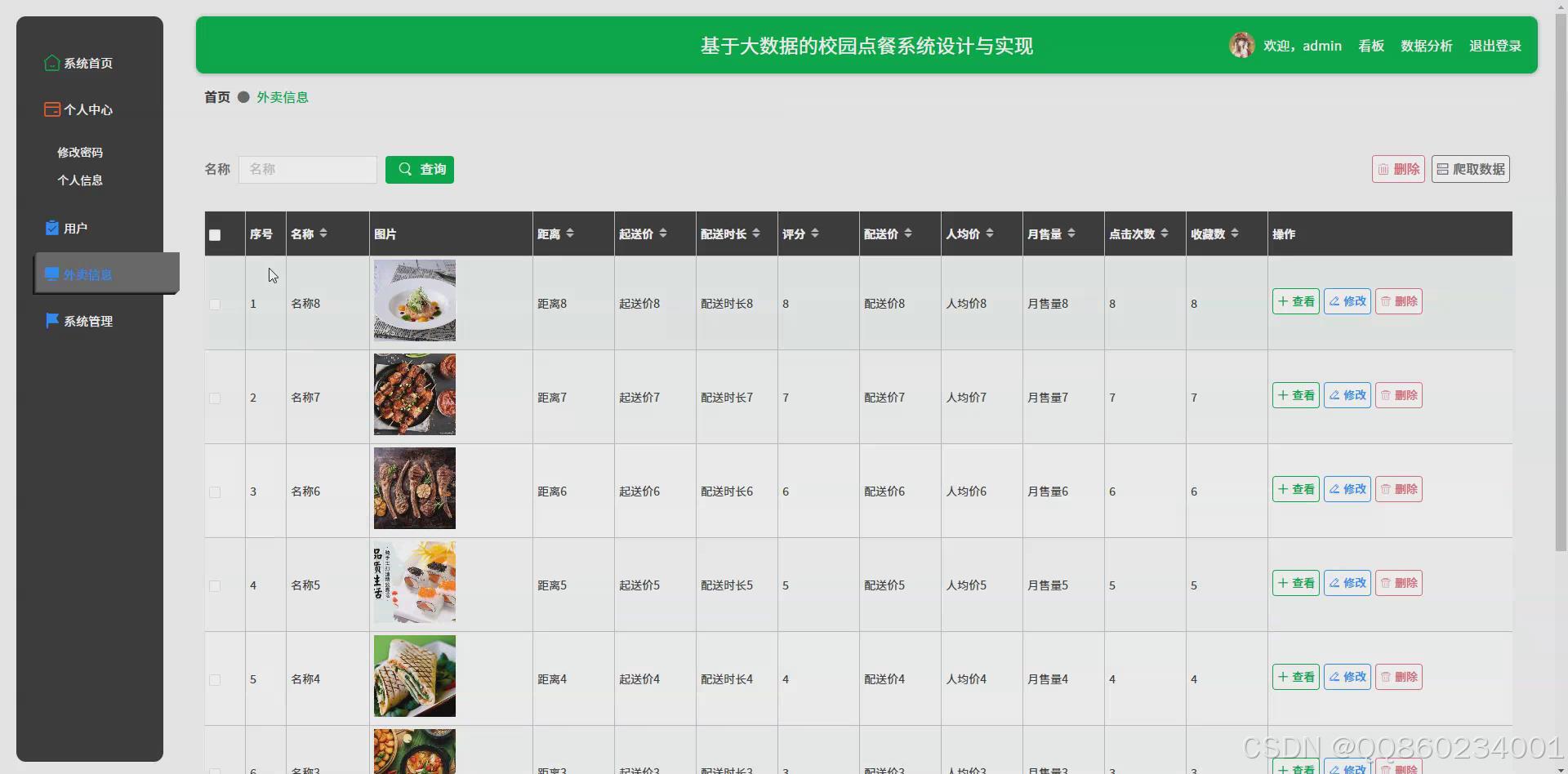Screen dimensions: 1568x774
Task: Sort by 点击次数 column arrows
Action: point(1165,234)
